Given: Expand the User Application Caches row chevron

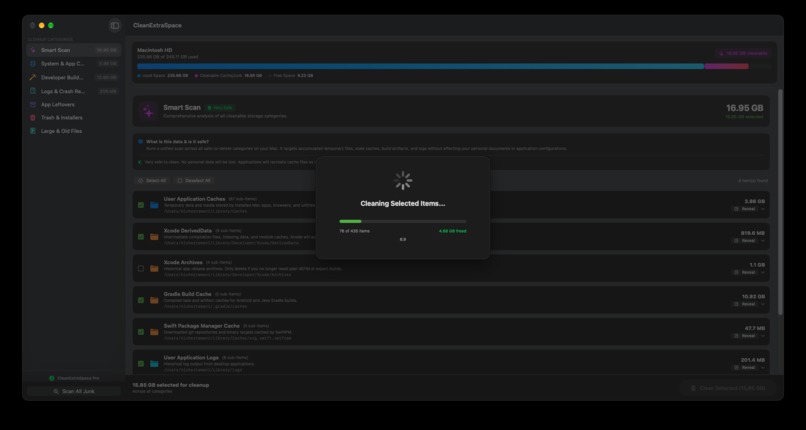Looking at the screenshot, I should [x=763, y=209].
